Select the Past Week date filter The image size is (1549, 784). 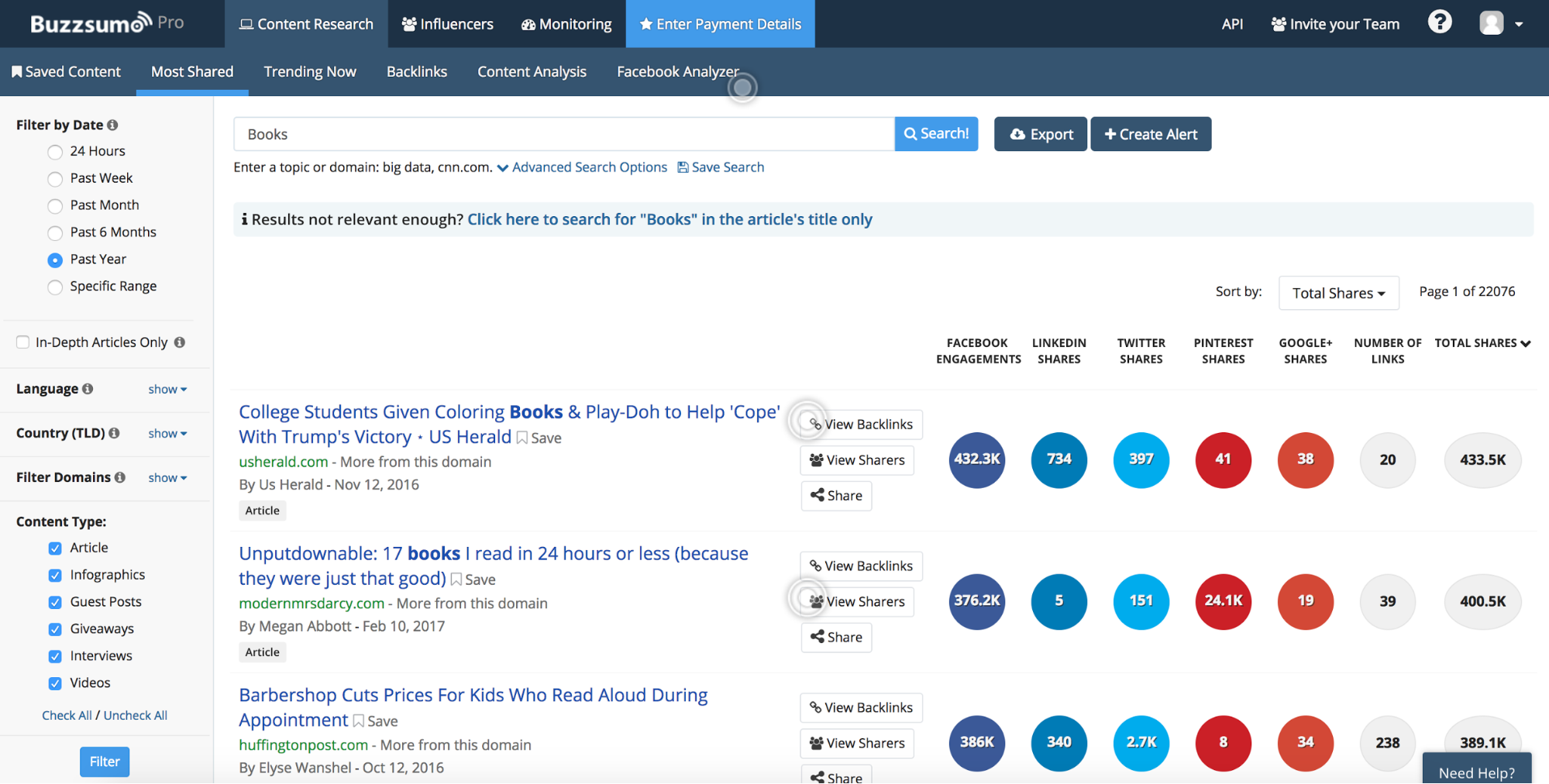point(55,179)
